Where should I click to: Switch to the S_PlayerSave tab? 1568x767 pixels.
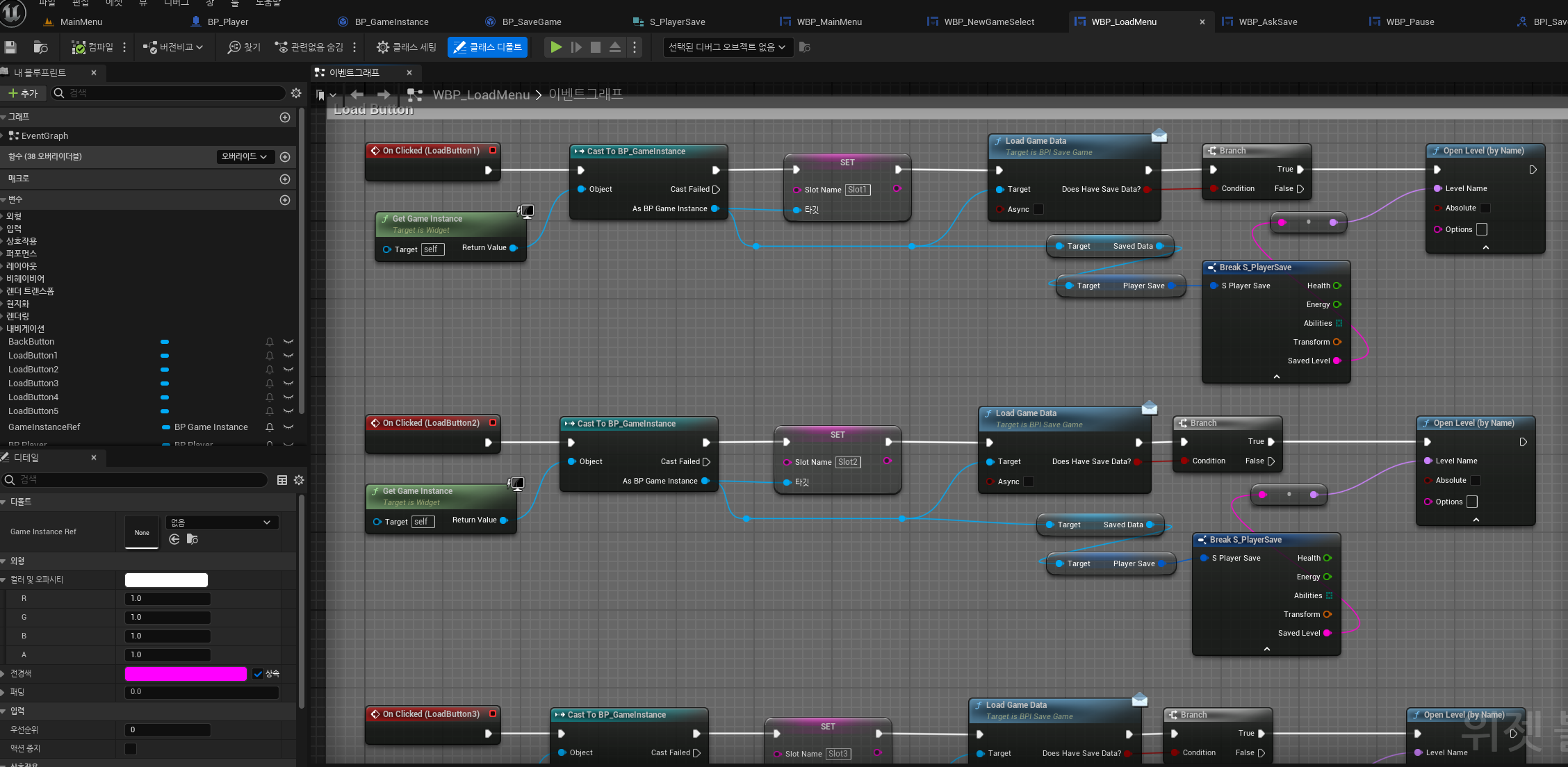677,22
